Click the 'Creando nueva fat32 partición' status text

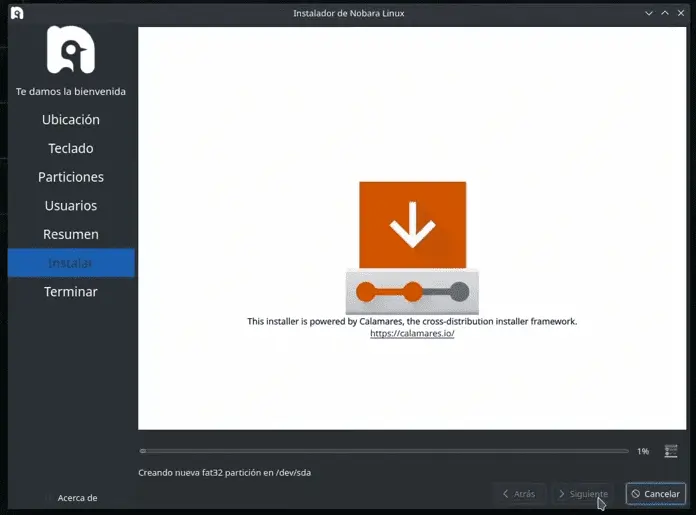click(x=225, y=472)
